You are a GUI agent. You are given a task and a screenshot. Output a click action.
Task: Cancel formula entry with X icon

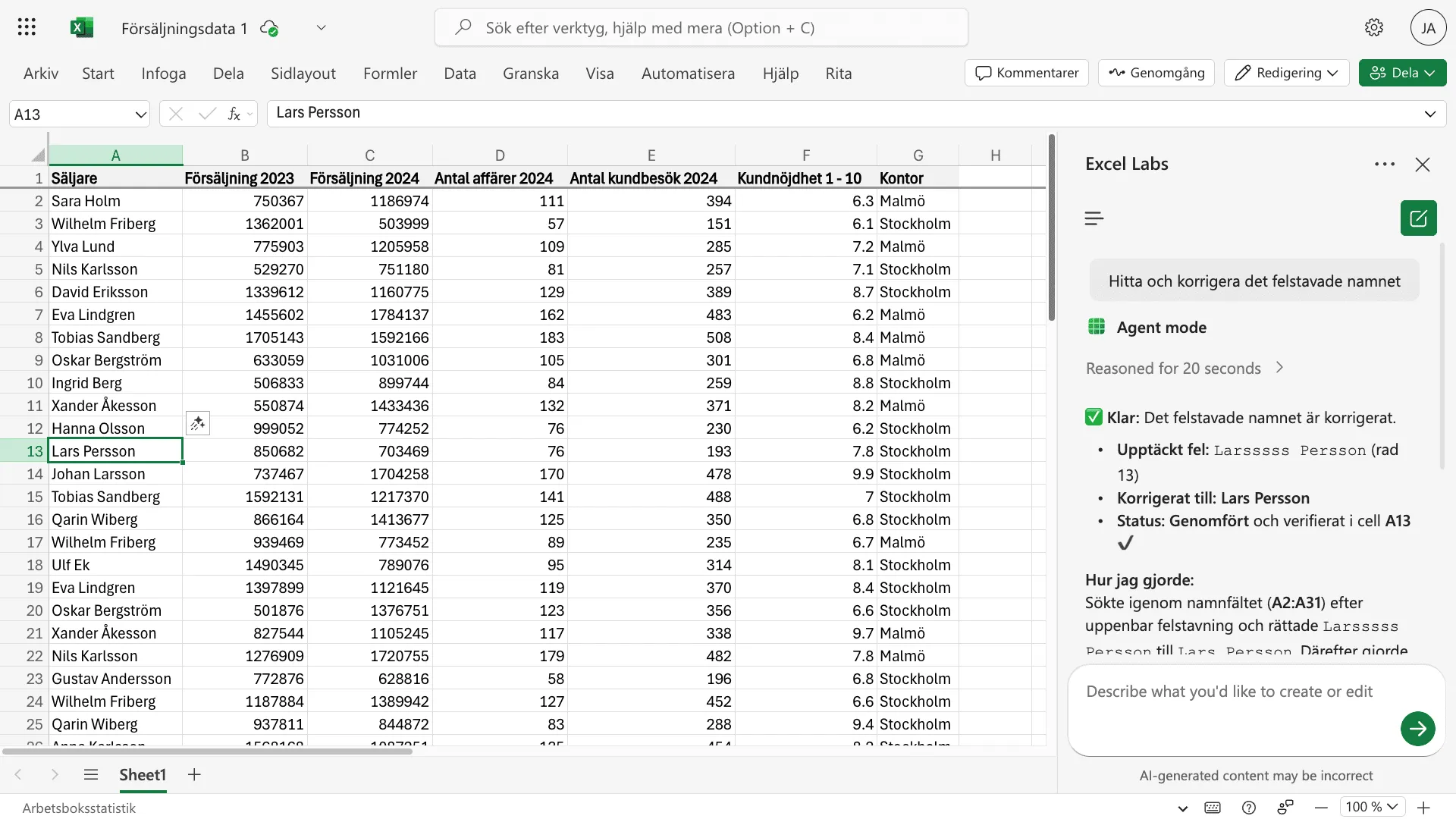click(x=176, y=114)
